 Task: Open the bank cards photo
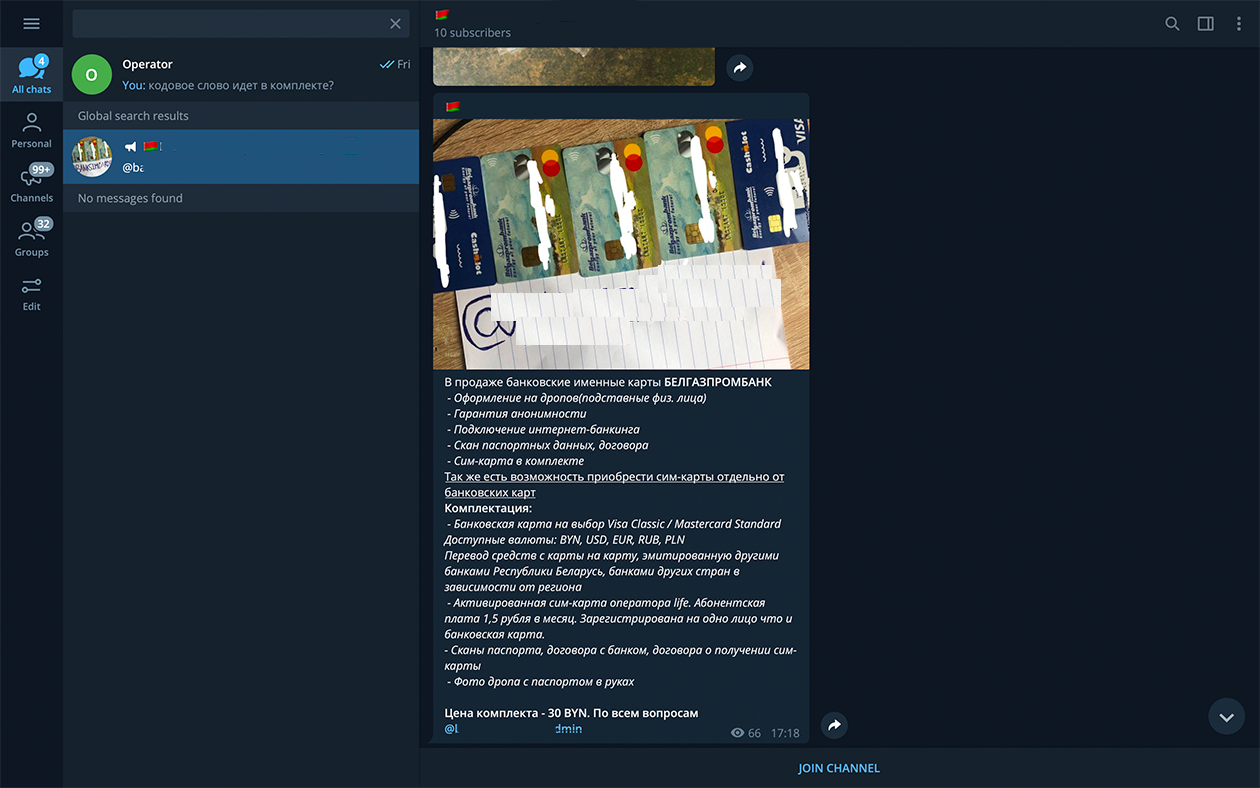point(621,244)
